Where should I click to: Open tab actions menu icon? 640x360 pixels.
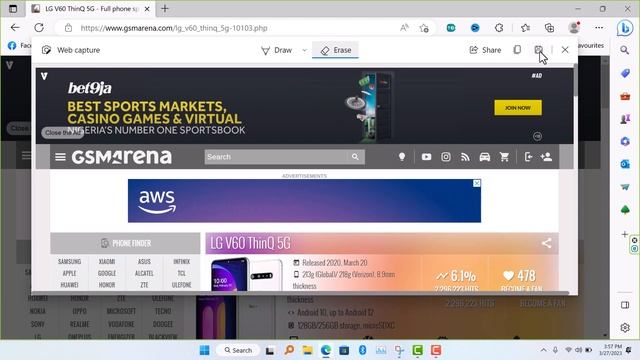[13, 9]
